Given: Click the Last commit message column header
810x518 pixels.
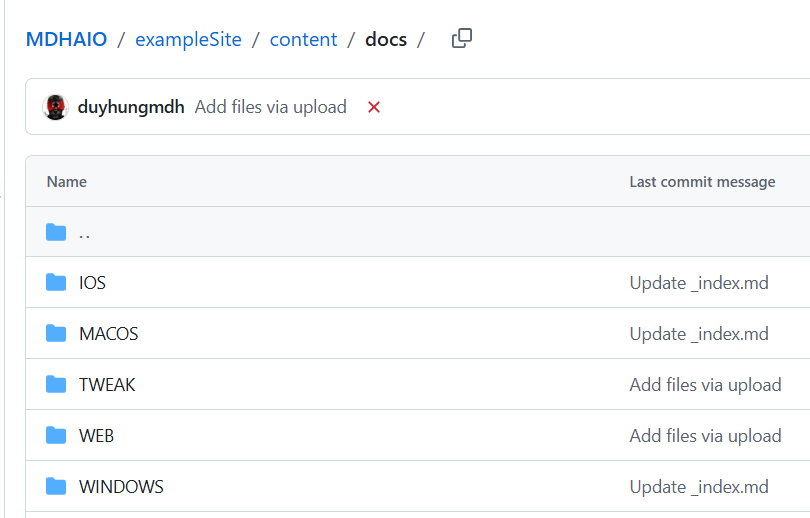Looking at the screenshot, I should click(702, 182).
